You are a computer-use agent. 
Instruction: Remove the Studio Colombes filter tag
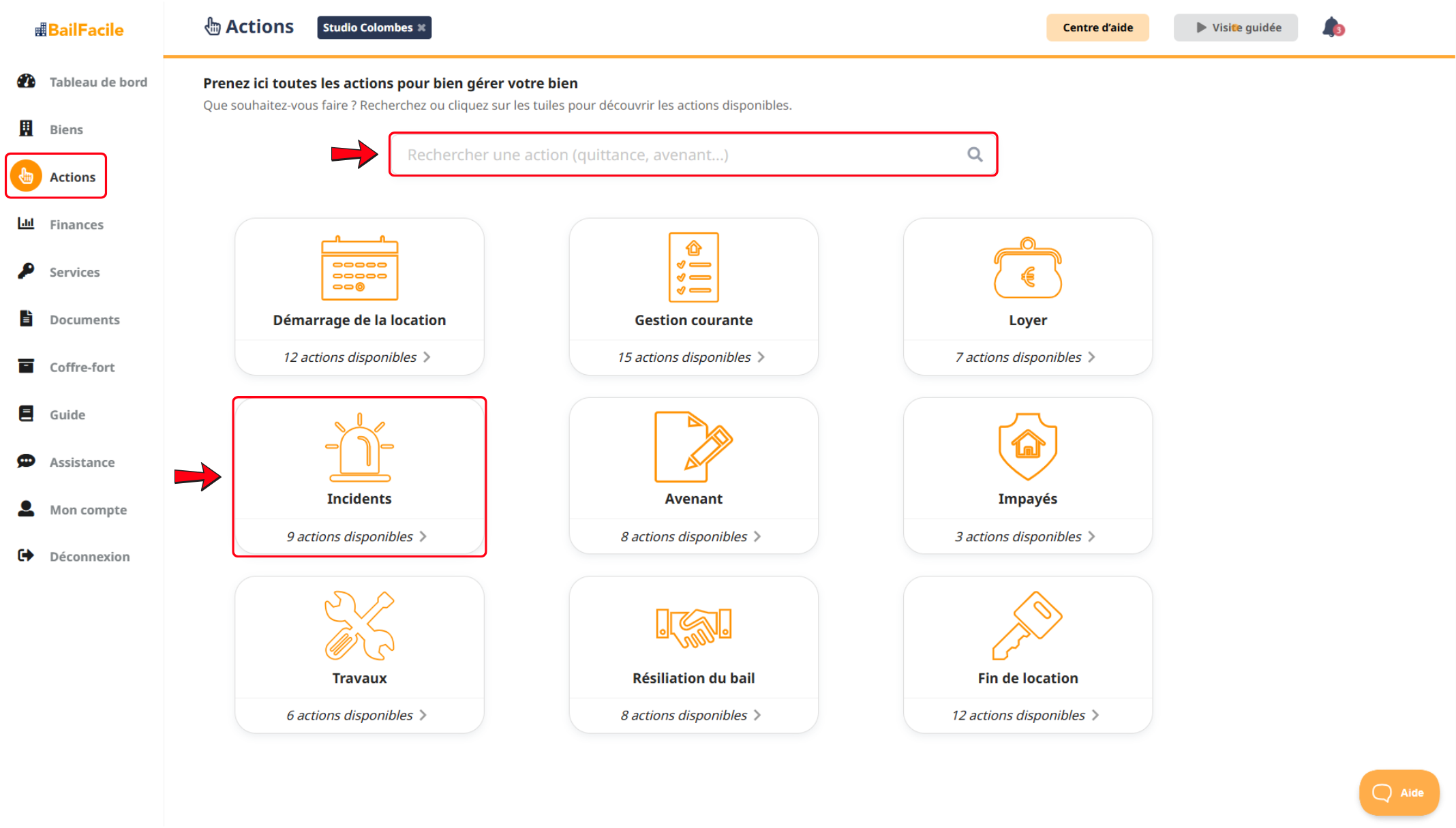[422, 28]
